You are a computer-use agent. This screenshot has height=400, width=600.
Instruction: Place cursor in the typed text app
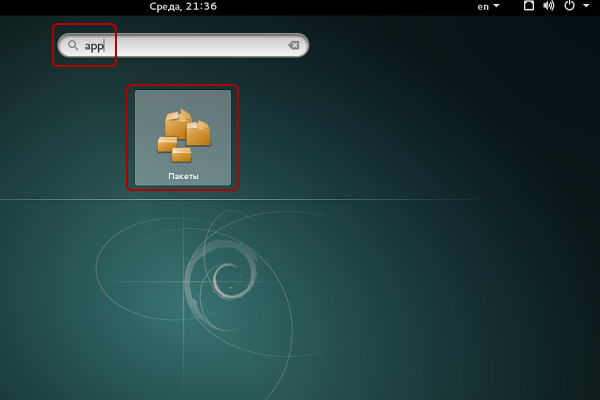pyautogui.click(x=94, y=46)
